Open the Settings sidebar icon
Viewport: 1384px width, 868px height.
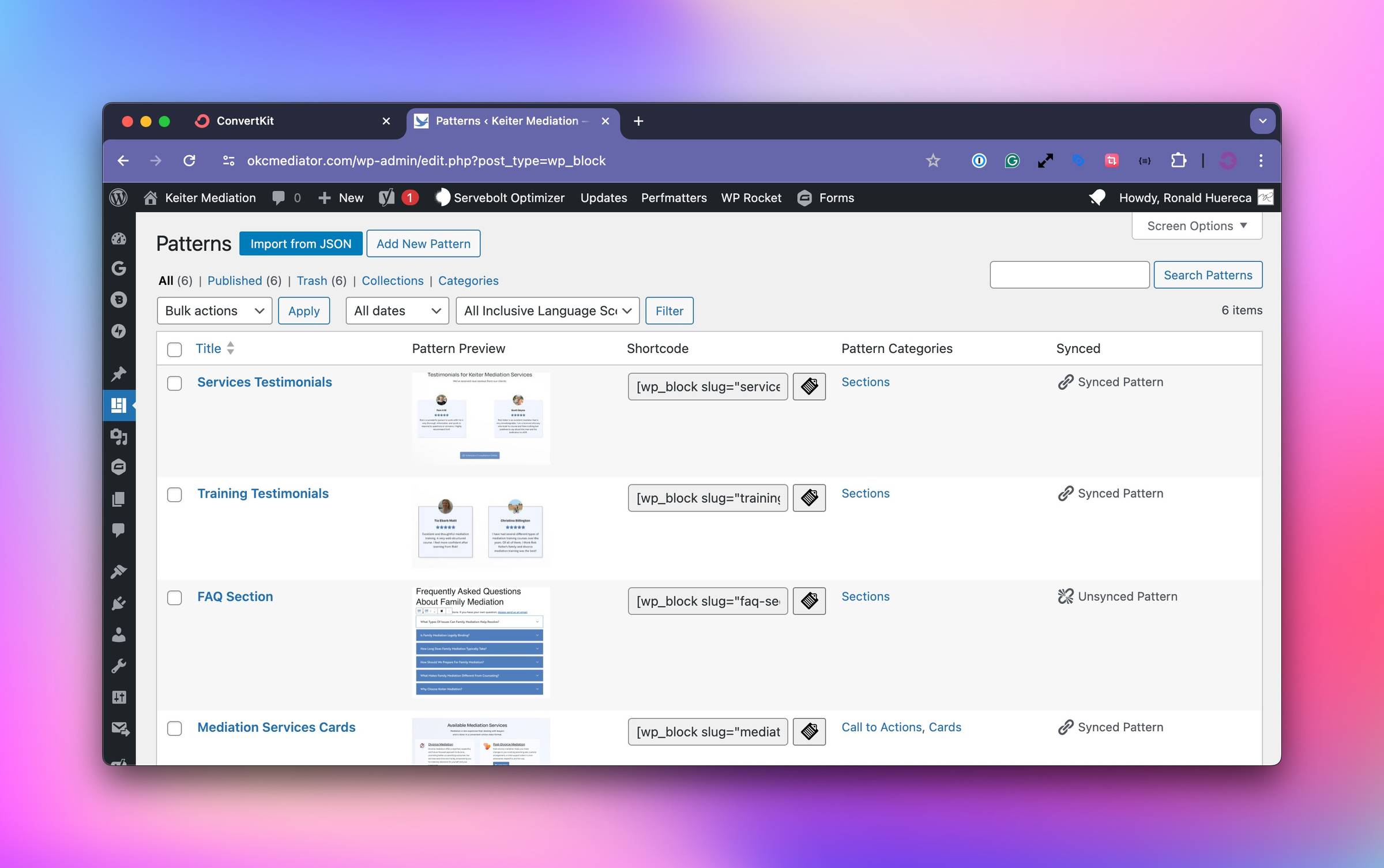pyautogui.click(x=119, y=697)
